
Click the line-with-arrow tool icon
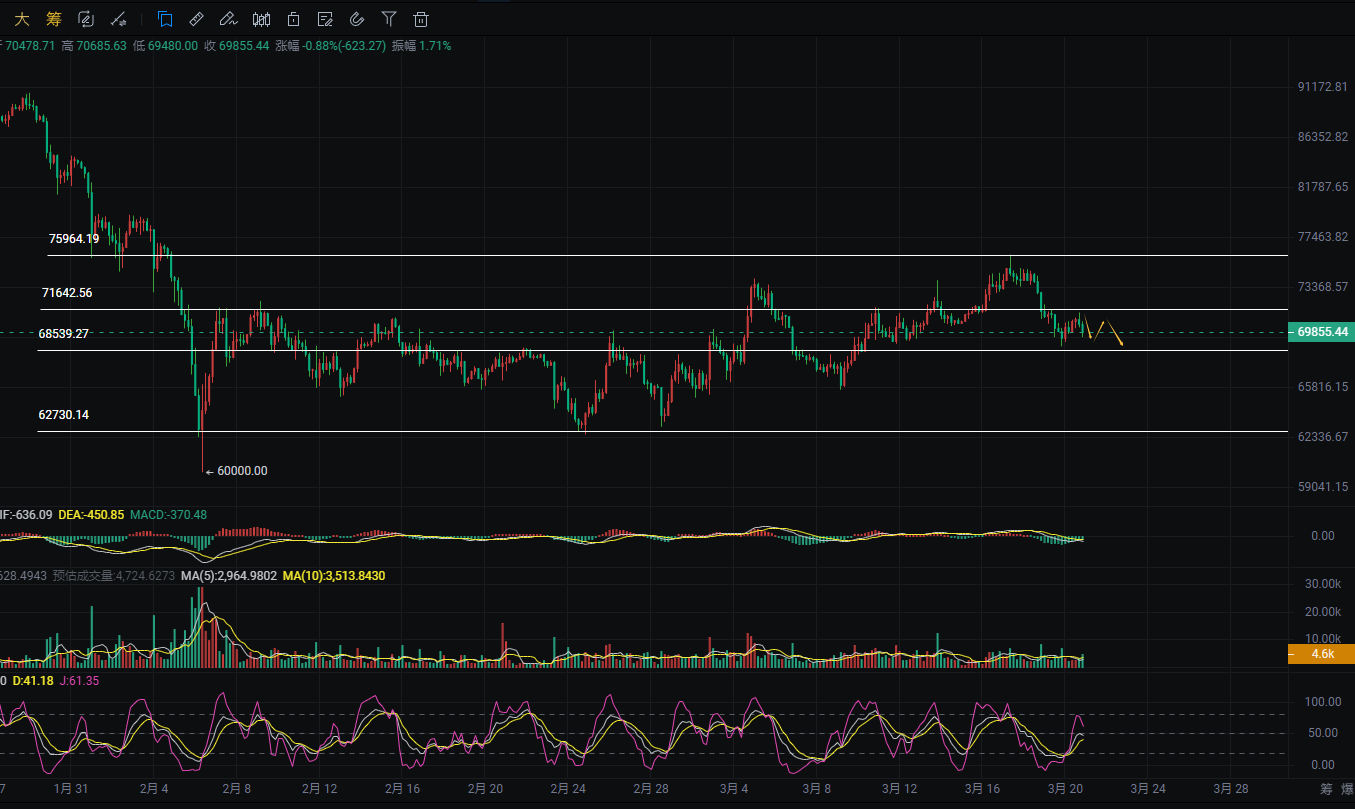pos(118,18)
